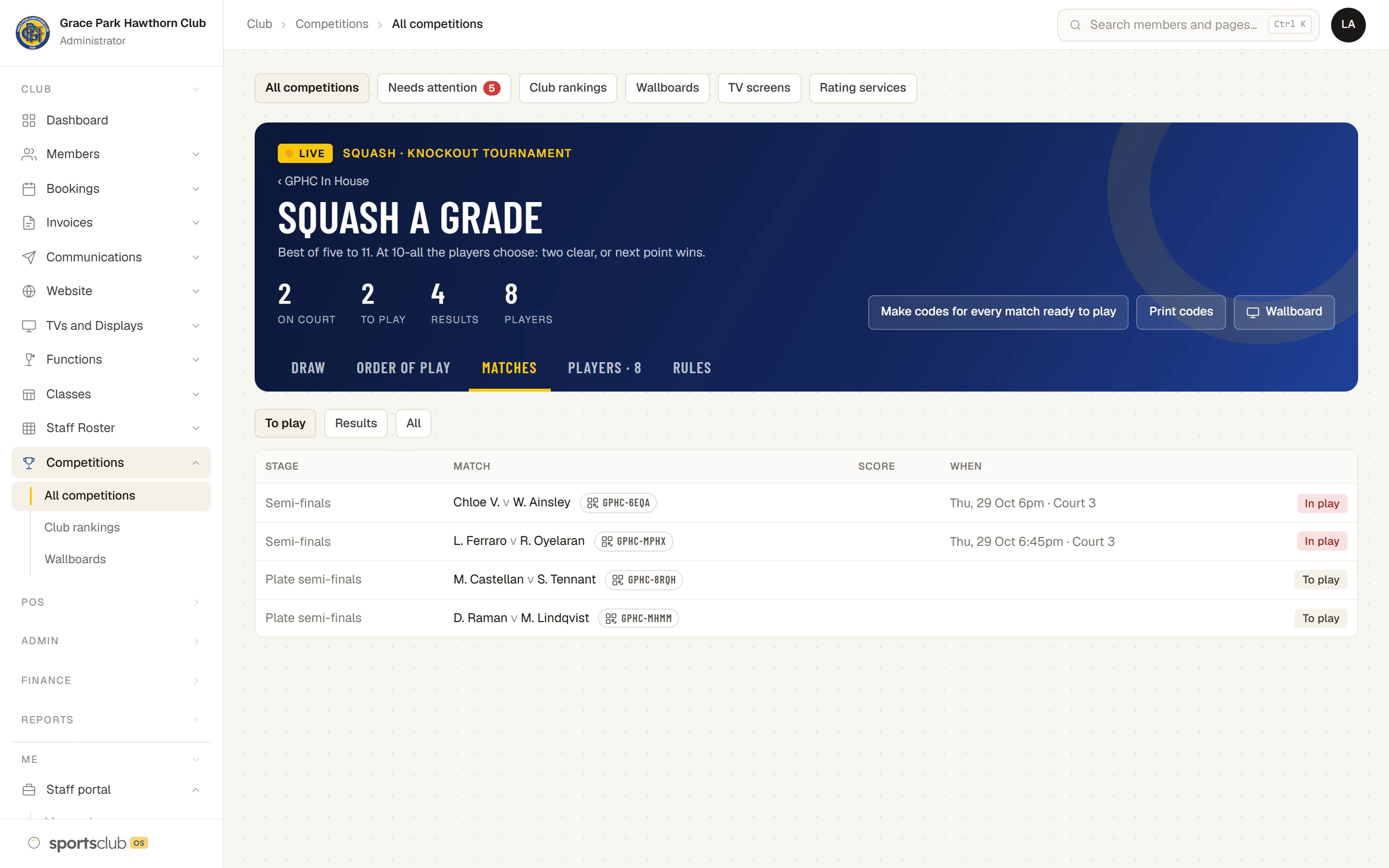Viewport: 1389px width, 868px height.
Task: Expand the Bookings sidebar chevron
Action: tap(196, 188)
